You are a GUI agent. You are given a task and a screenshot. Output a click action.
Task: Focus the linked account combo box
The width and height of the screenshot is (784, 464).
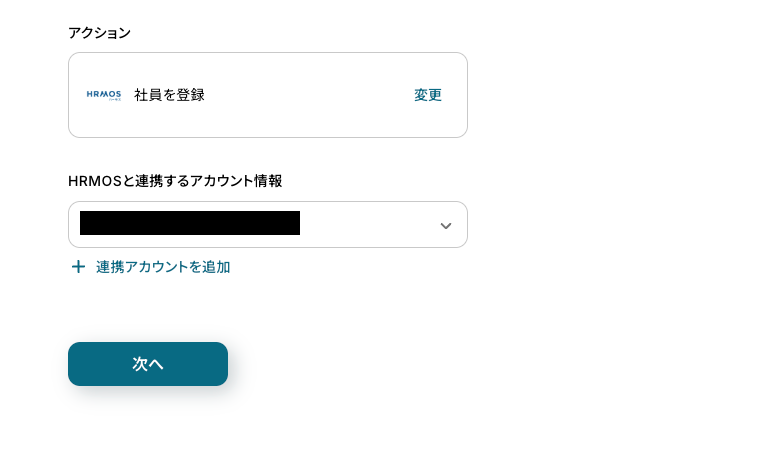(x=267, y=225)
